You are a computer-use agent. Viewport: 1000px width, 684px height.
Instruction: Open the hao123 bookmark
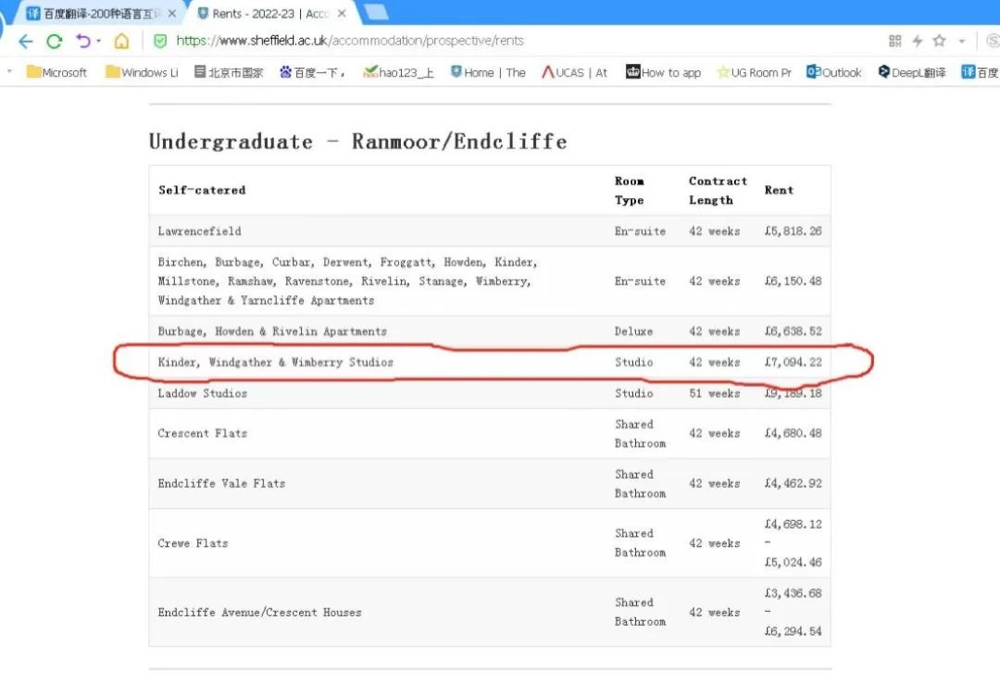(399, 73)
